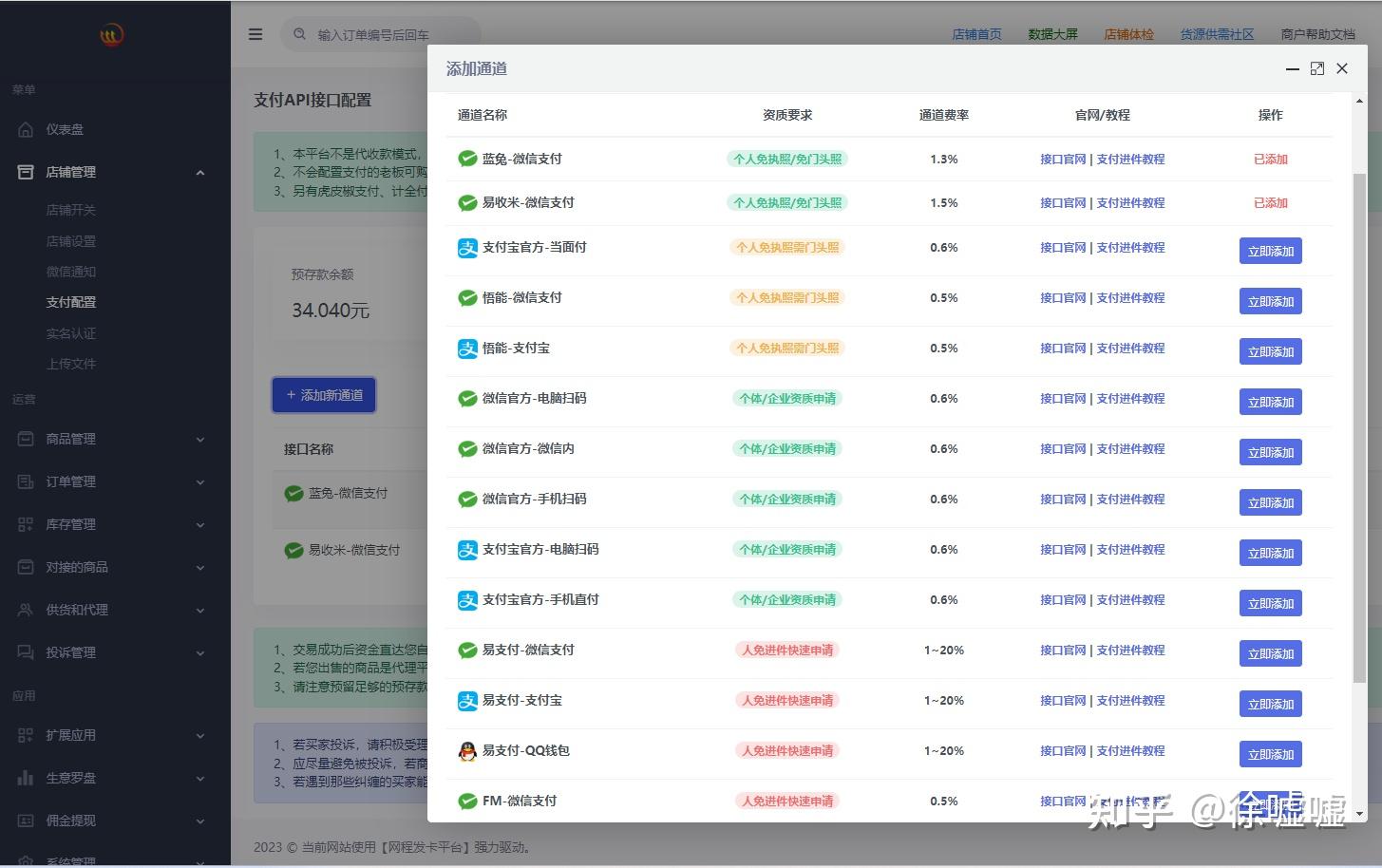Viewport: 1382px width, 868px height.
Task: Click the order number search field
Action: pos(380,34)
